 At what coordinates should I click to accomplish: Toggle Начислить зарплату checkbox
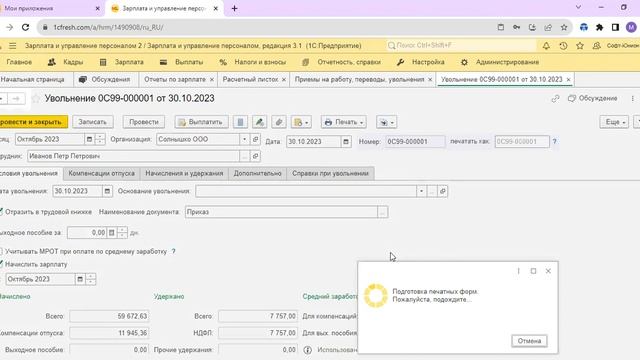pos(1,264)
